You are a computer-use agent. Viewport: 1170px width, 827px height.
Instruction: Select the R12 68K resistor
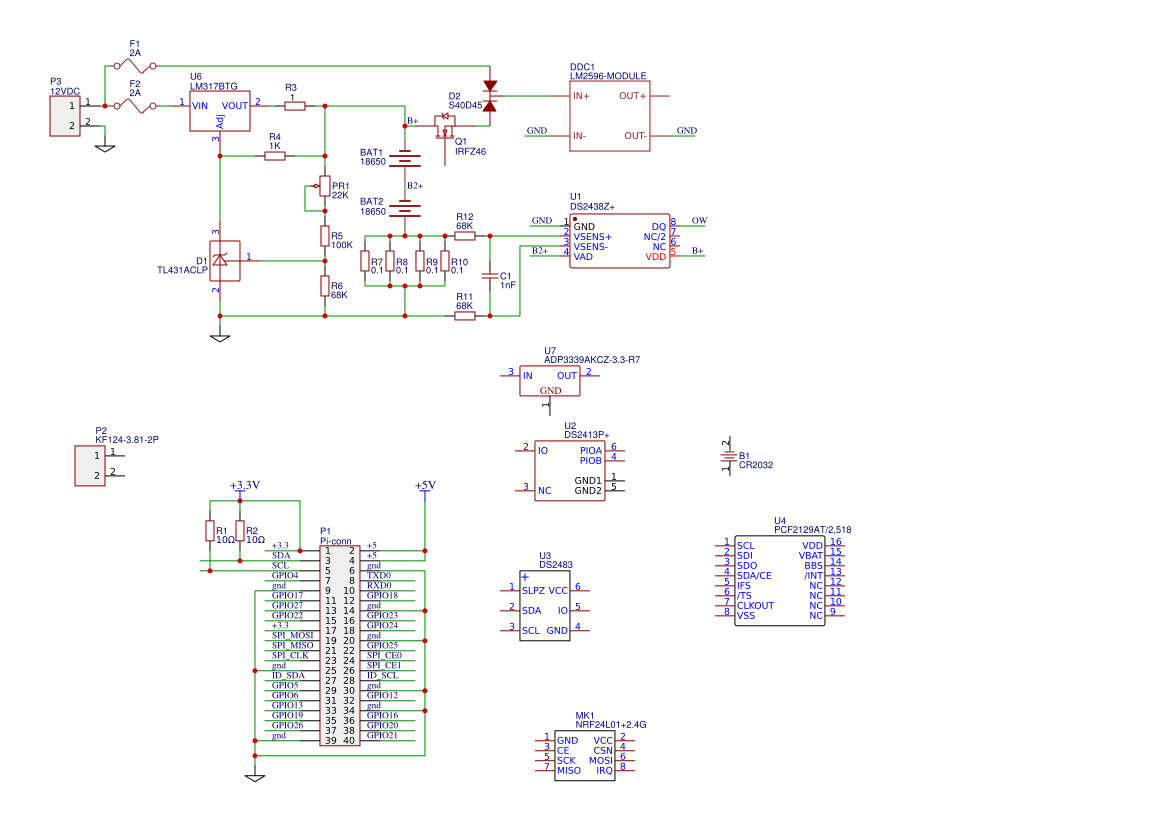(464, 236)
